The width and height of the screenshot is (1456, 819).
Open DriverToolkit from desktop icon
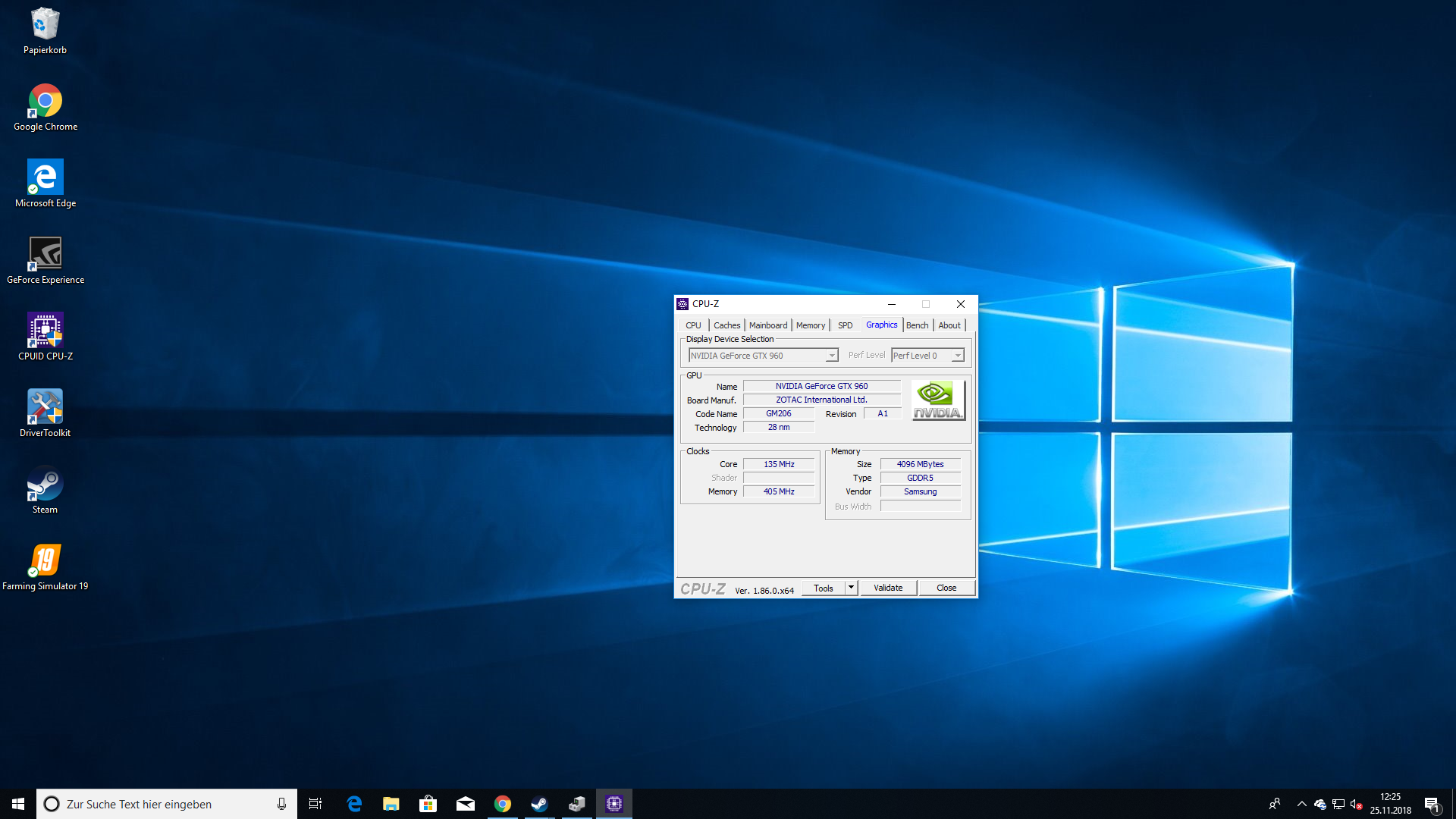pyautogui.click(x=45, y=411)
